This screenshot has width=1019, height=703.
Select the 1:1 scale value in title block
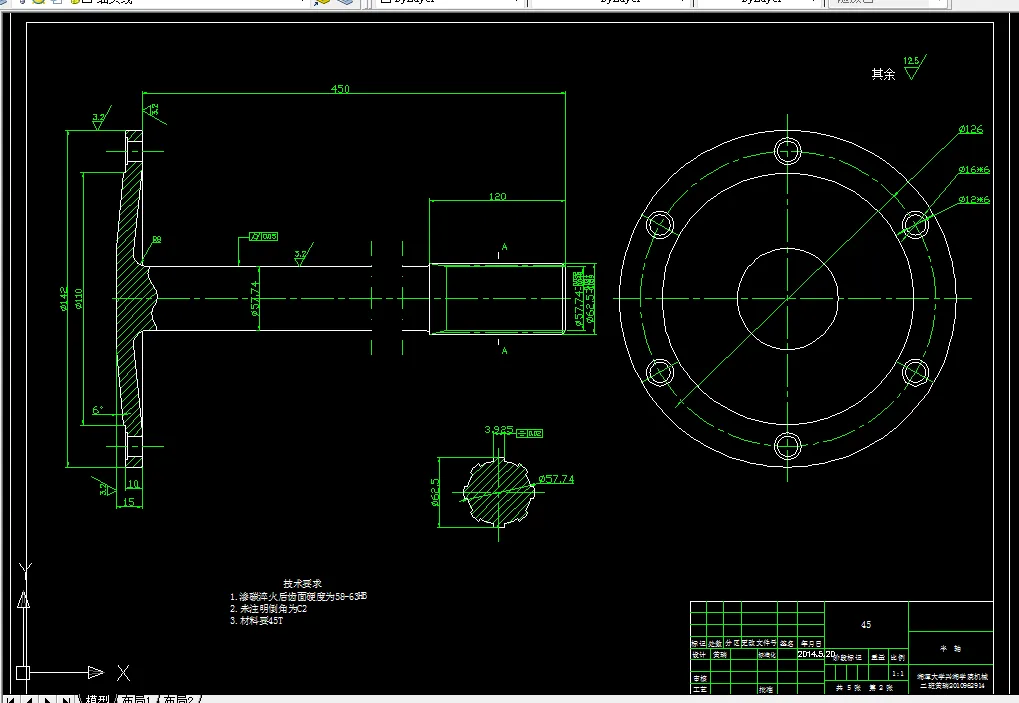[x=898, y=674]
